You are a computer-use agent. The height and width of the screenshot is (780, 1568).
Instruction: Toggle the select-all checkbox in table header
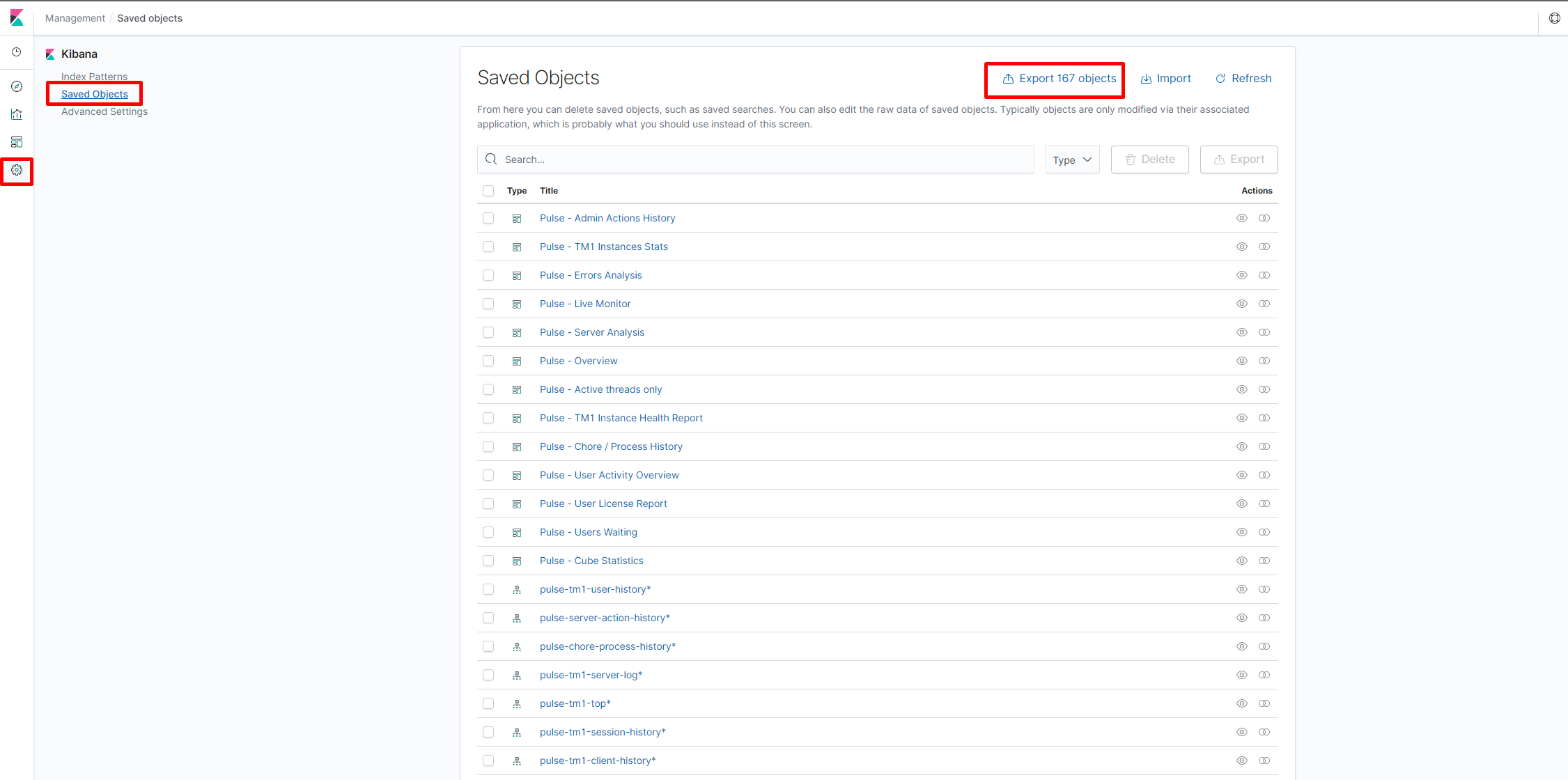488,191
